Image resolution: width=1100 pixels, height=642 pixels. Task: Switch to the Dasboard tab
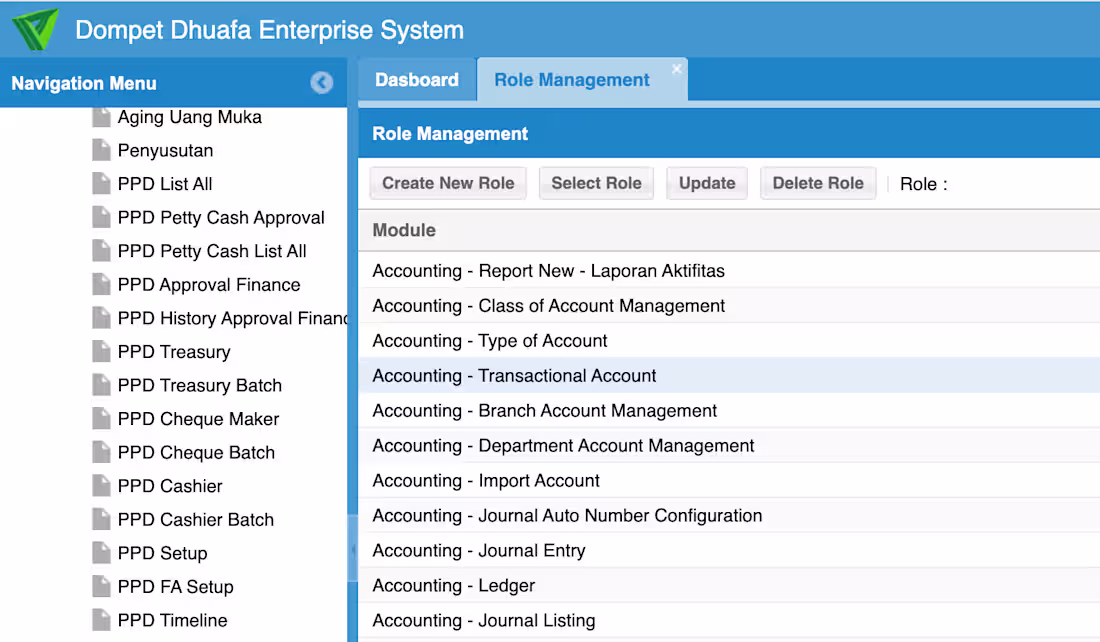pos(417,80)
